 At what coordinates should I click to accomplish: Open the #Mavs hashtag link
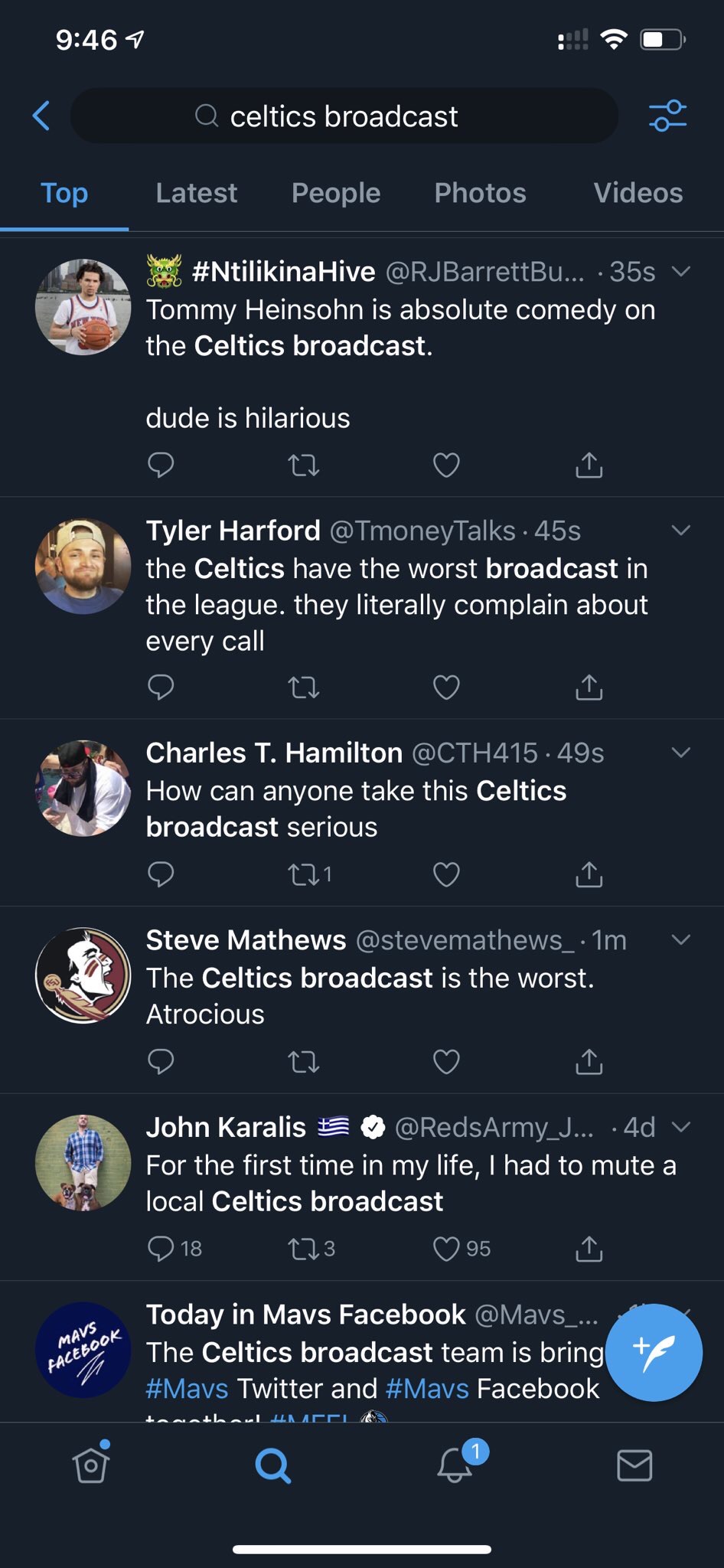(x=188, y=1389)
